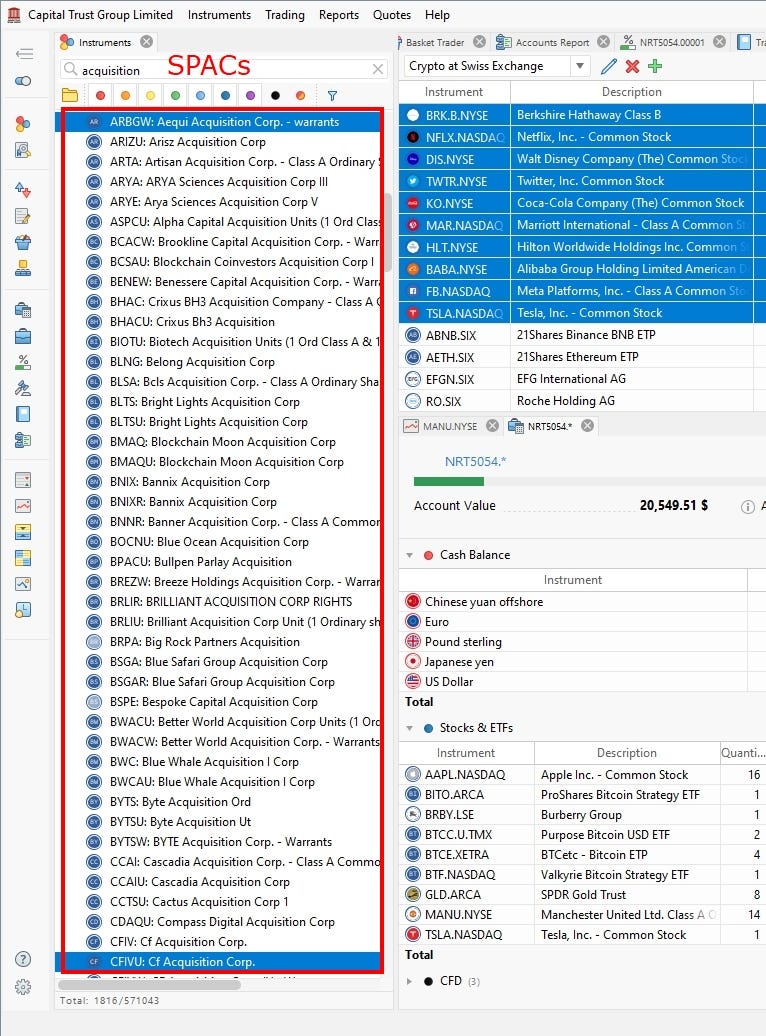Toggle the black asset-class filter circle
Screen dimensions: 766x1036
tap(276, 96)
